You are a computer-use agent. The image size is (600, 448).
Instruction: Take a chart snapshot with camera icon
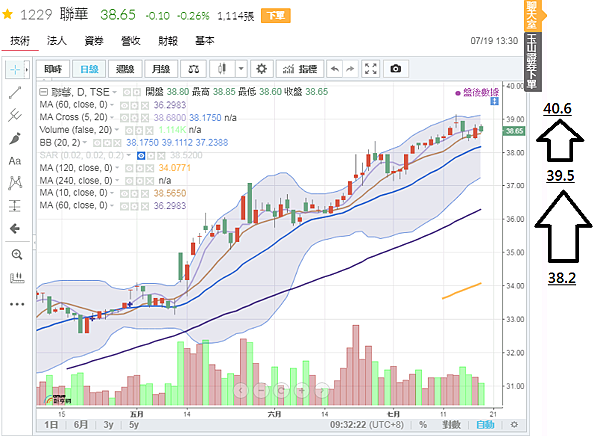396,69
